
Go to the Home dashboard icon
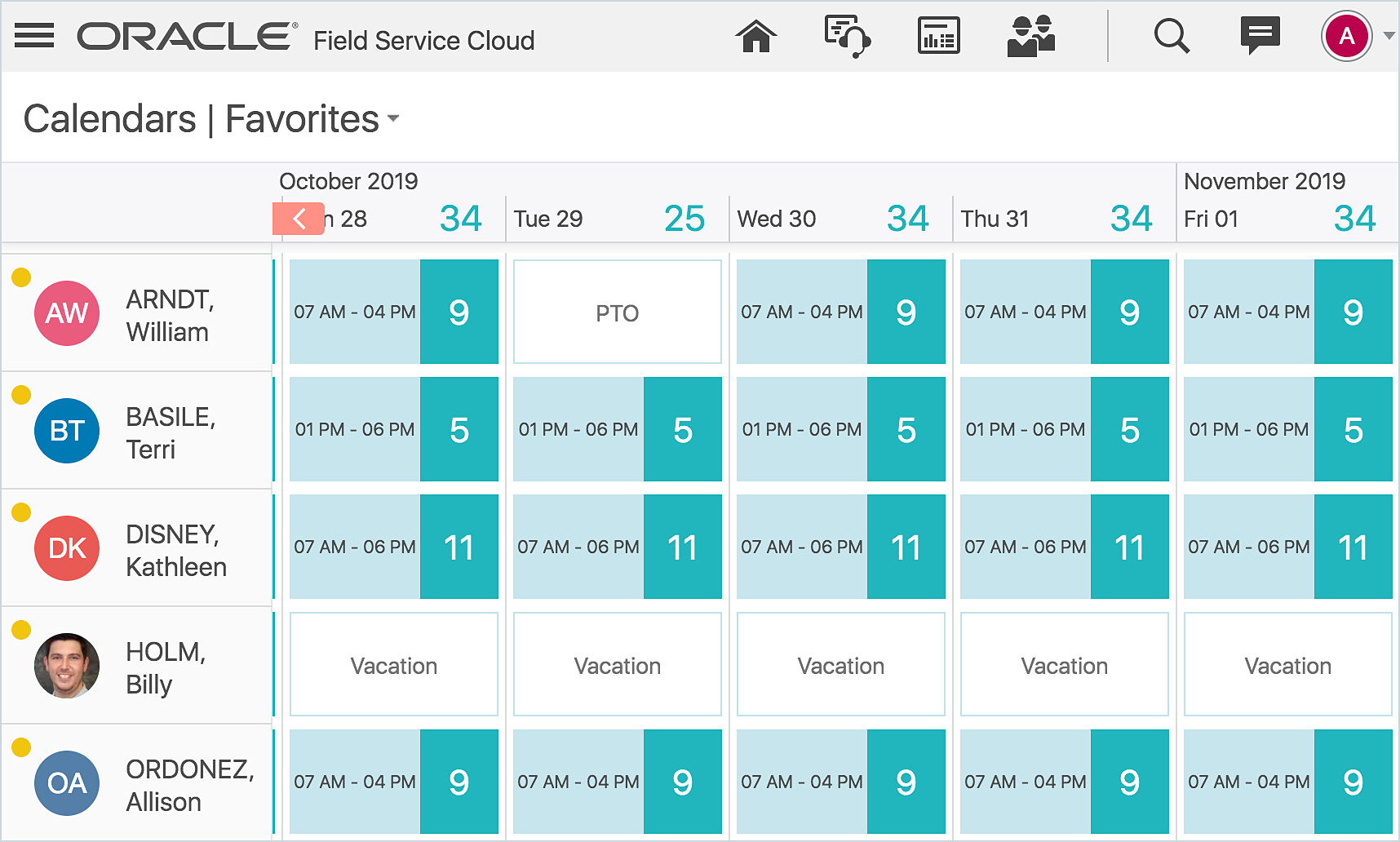[755, 37]
